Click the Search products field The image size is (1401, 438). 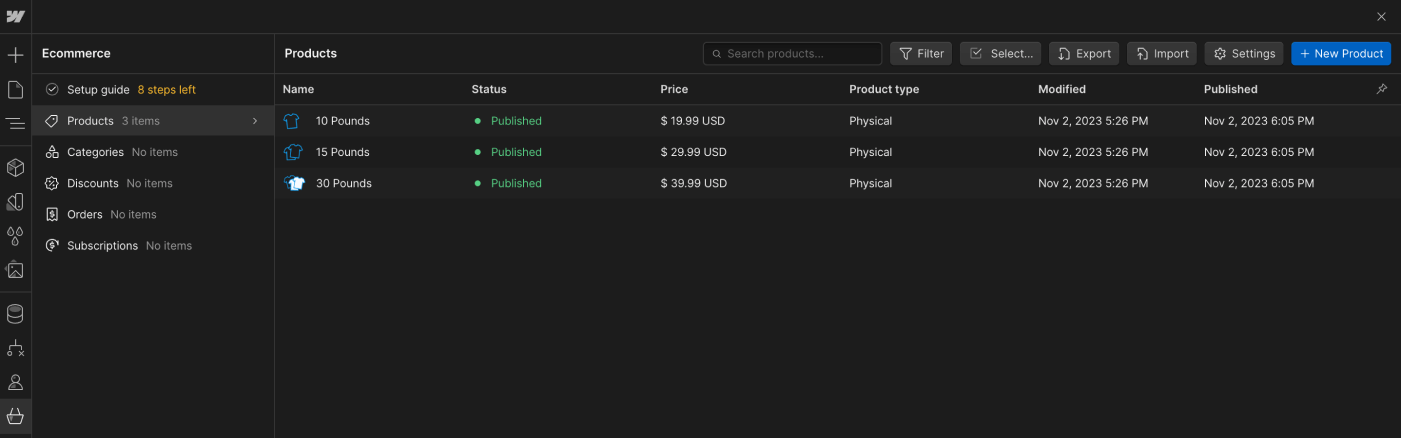coord(793,54)
